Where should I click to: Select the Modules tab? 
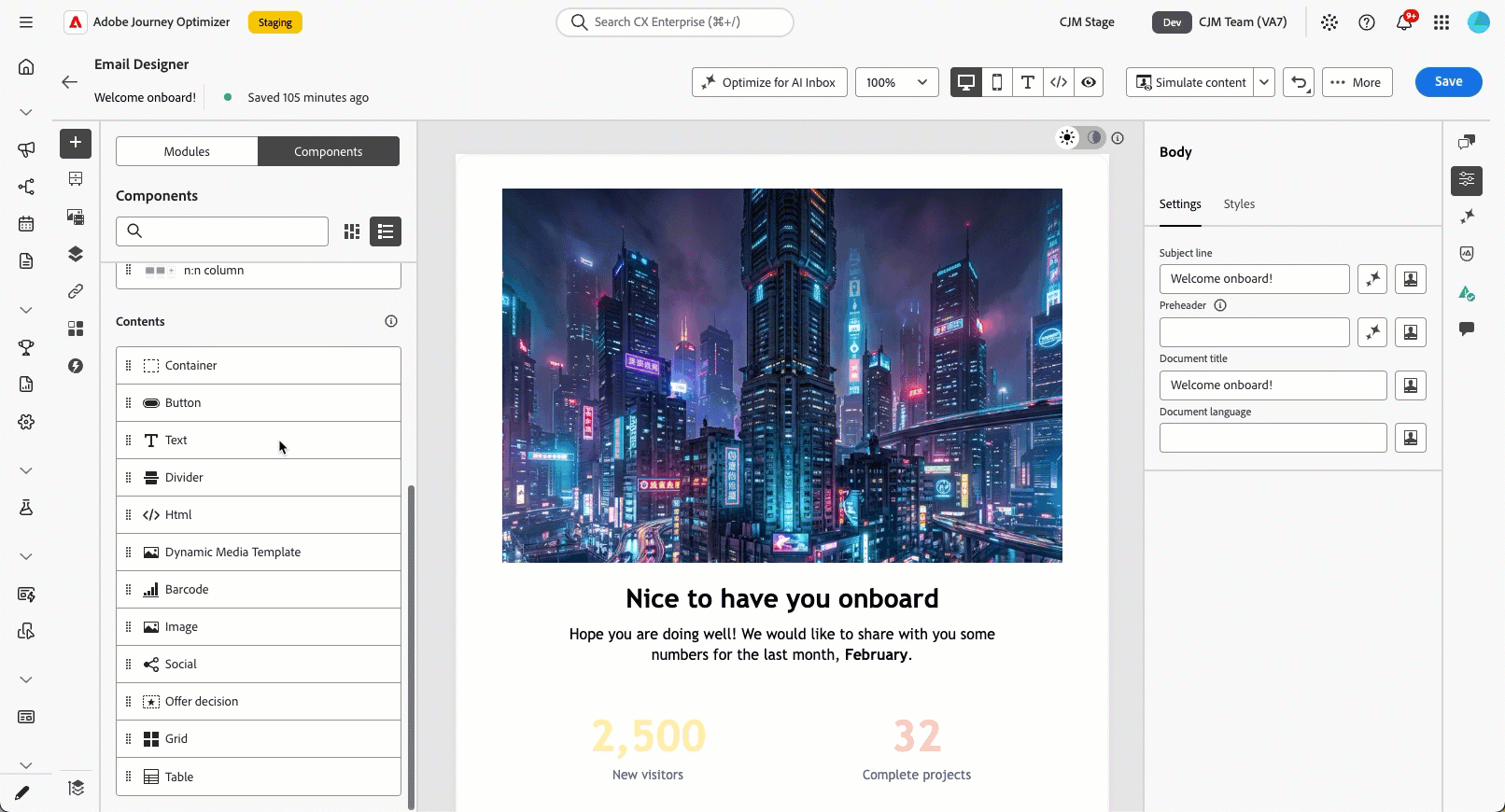pos(187,151)
